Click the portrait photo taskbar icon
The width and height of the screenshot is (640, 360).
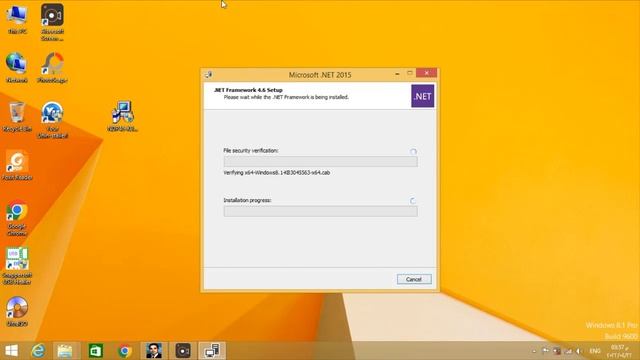[154, 351]
